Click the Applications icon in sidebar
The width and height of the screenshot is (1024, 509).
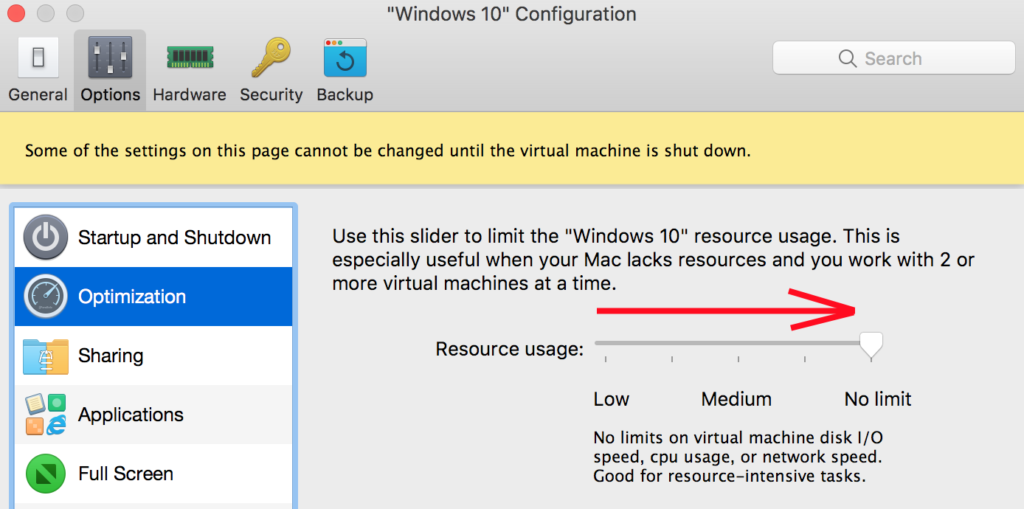(45, 414)
